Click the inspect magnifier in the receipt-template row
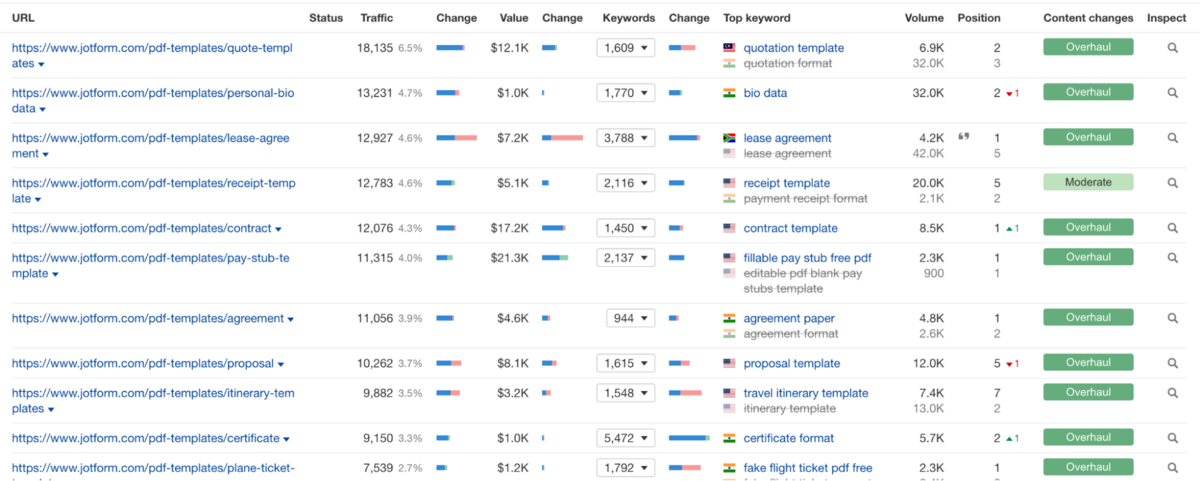1200x481 pixels. tap(1173, 183)
